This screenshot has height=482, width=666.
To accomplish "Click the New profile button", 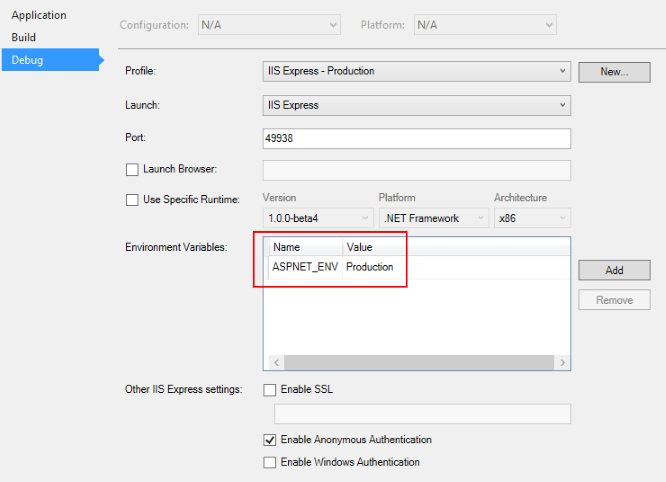I will tap(614, 72).
